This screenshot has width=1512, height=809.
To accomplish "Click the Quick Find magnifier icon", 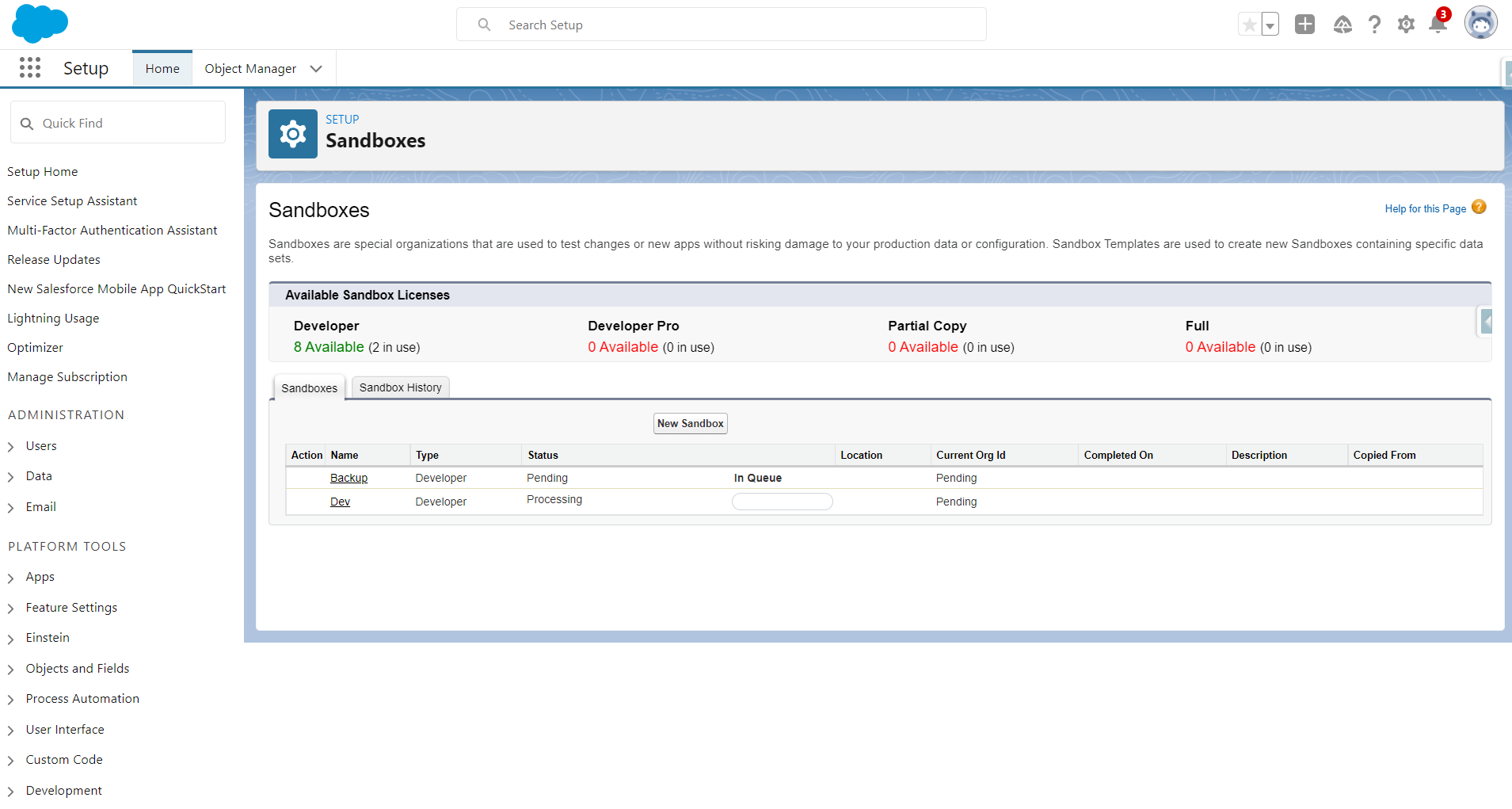I will (x=27, y=124).
